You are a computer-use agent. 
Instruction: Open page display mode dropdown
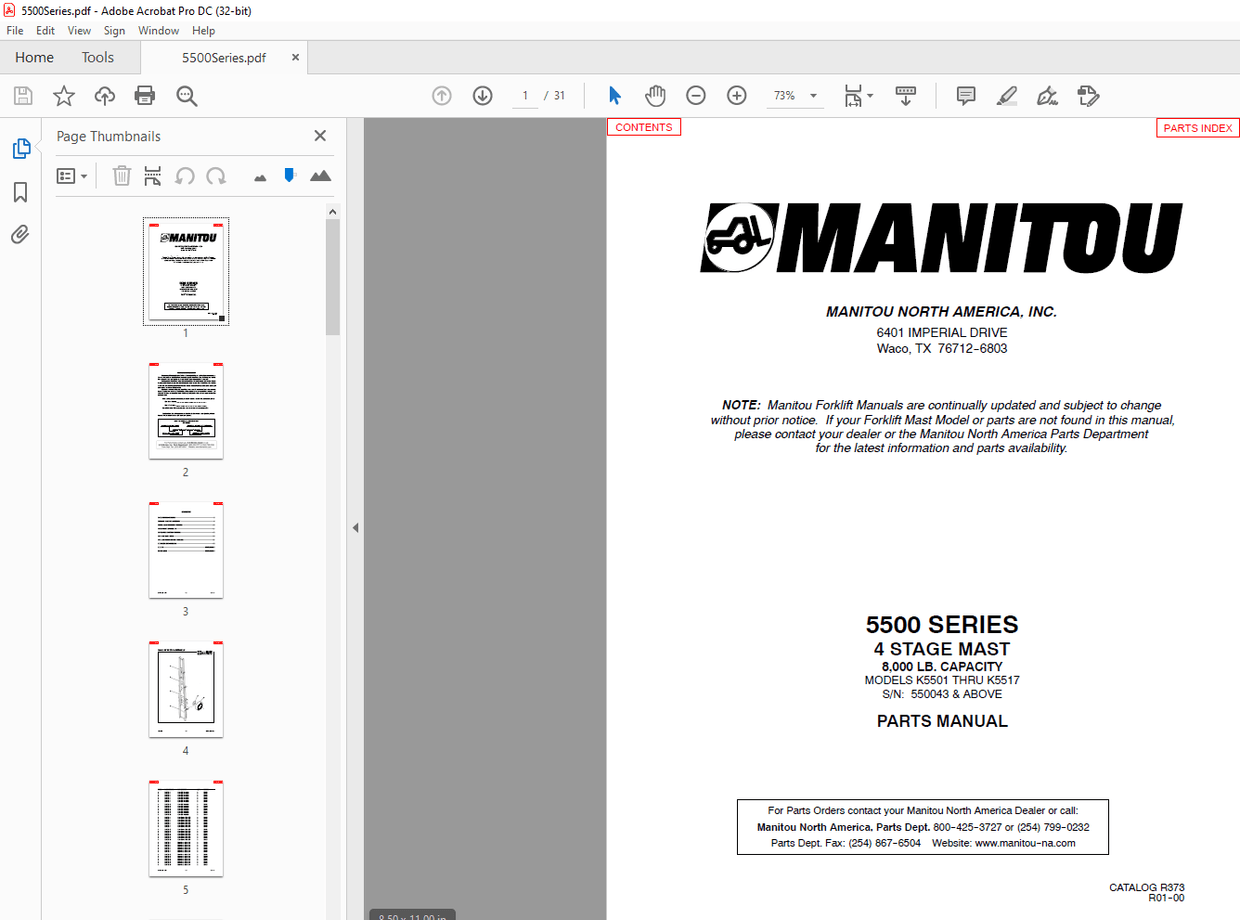click(x=858, y=95)
